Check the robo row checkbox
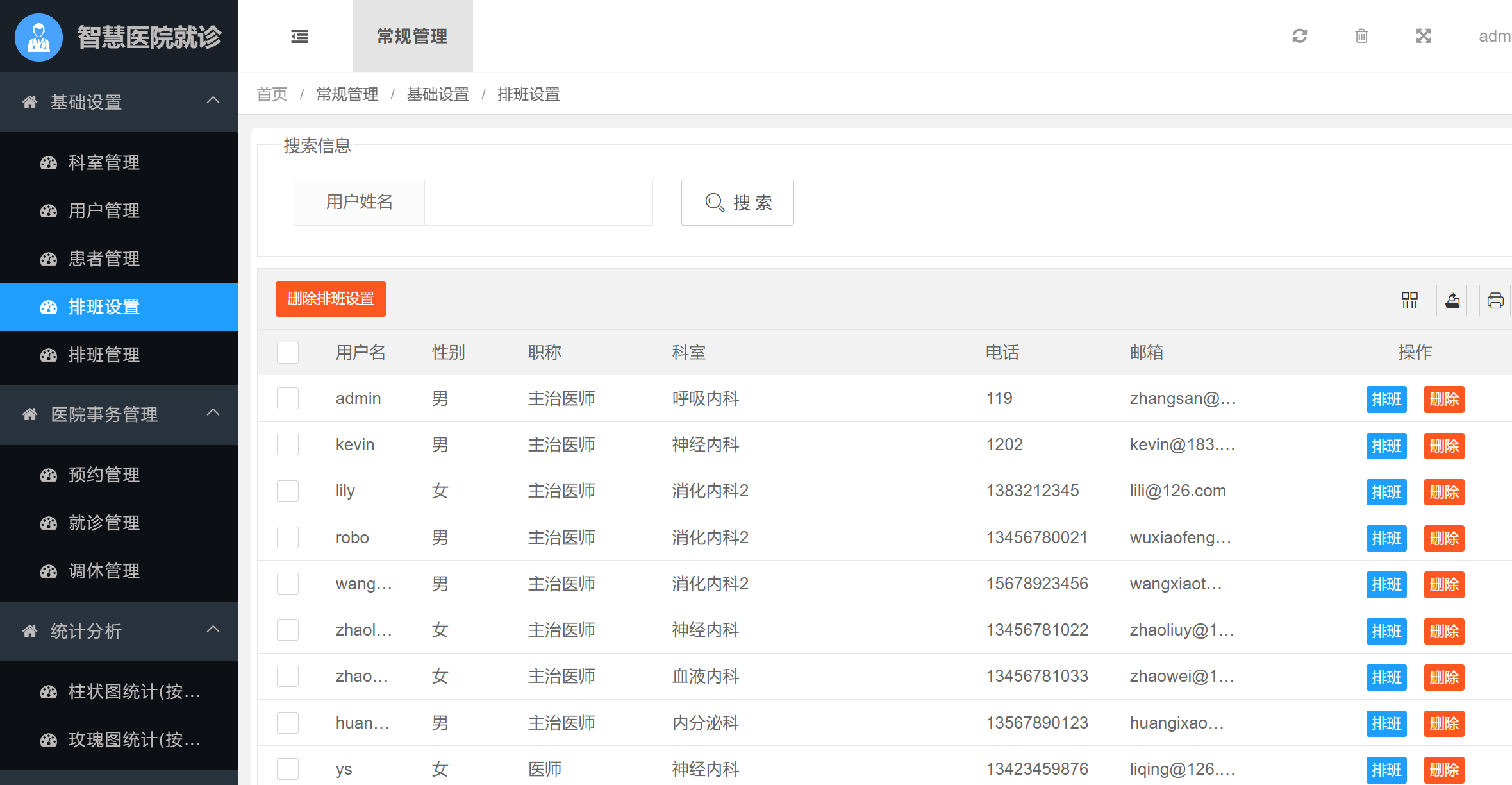Viewport: 1512px width, 785px height. [x=288, y=537]
